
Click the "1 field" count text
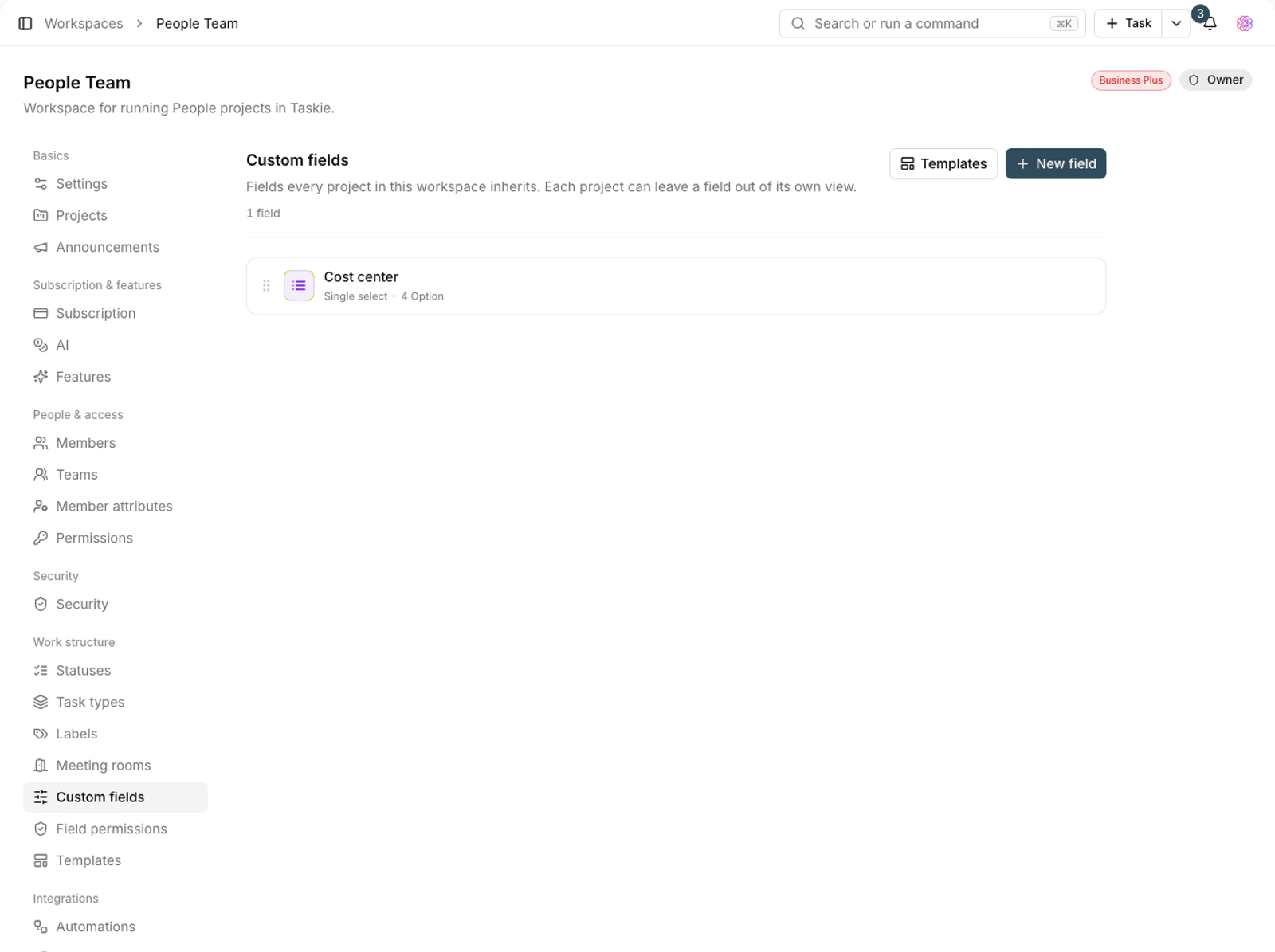(x=263, y=214)
